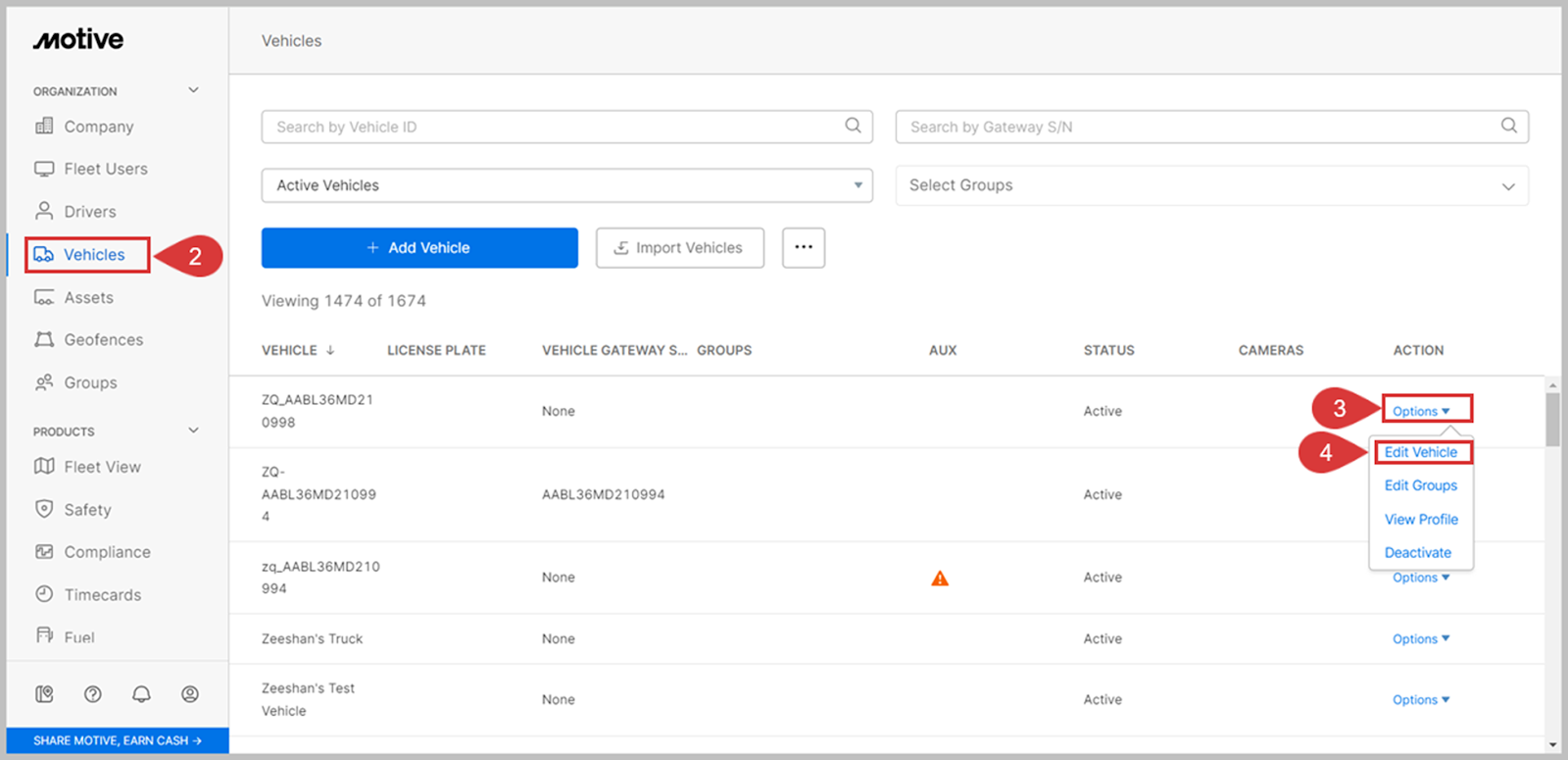Screen dimensions: 1568x760
Task: Open Safety in the sidebar
Action: pos(87,509)
